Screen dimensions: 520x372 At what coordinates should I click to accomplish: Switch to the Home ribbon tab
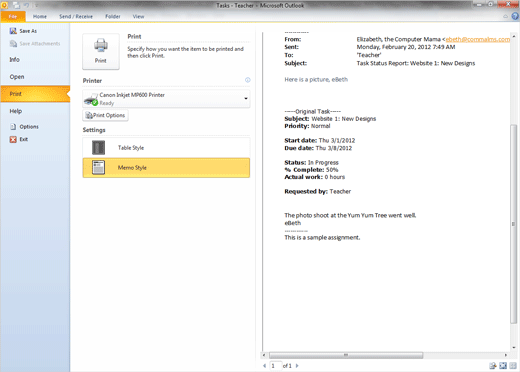click(x=40, y=16)
